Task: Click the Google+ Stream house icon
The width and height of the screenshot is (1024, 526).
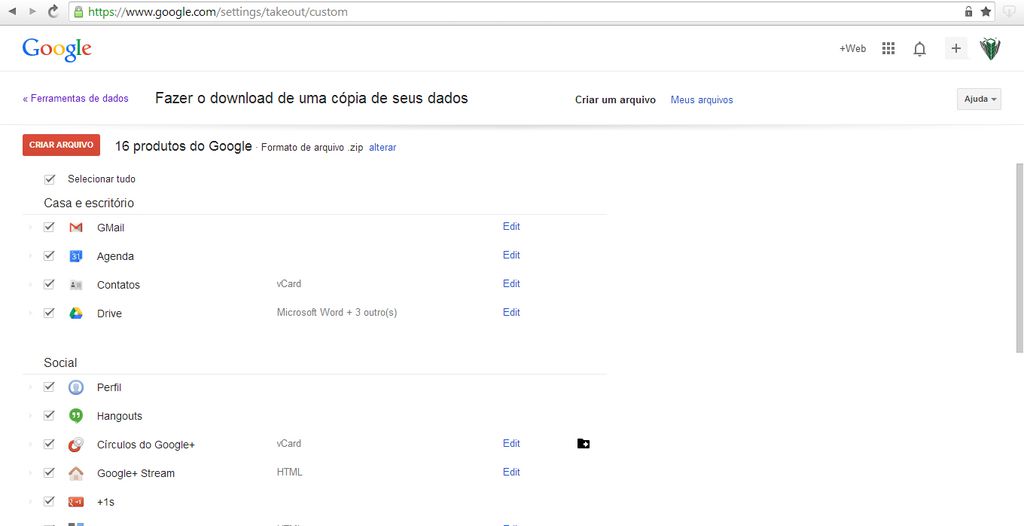Action: (x=76, y=473)
